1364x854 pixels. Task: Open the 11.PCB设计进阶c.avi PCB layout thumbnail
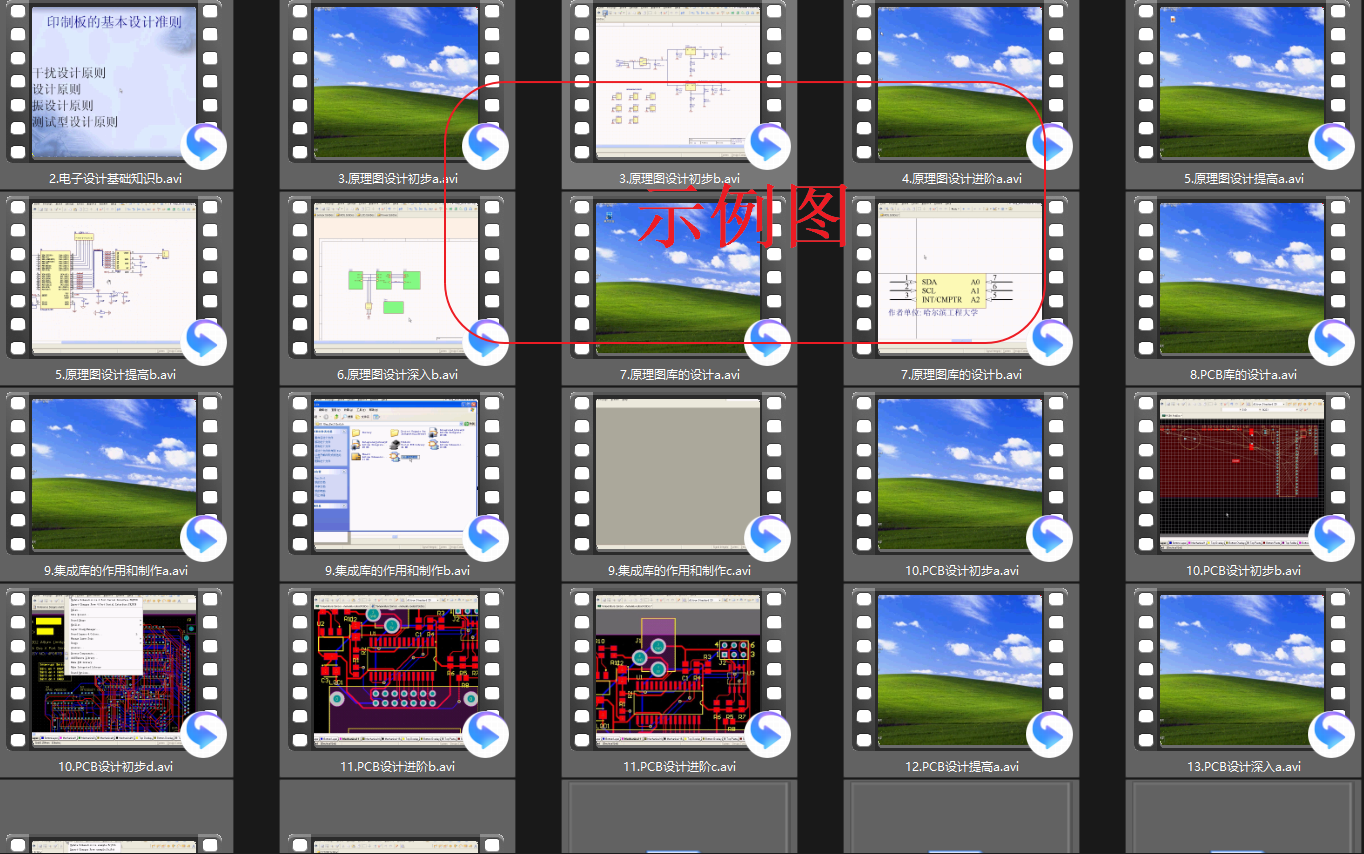point(678,670)
